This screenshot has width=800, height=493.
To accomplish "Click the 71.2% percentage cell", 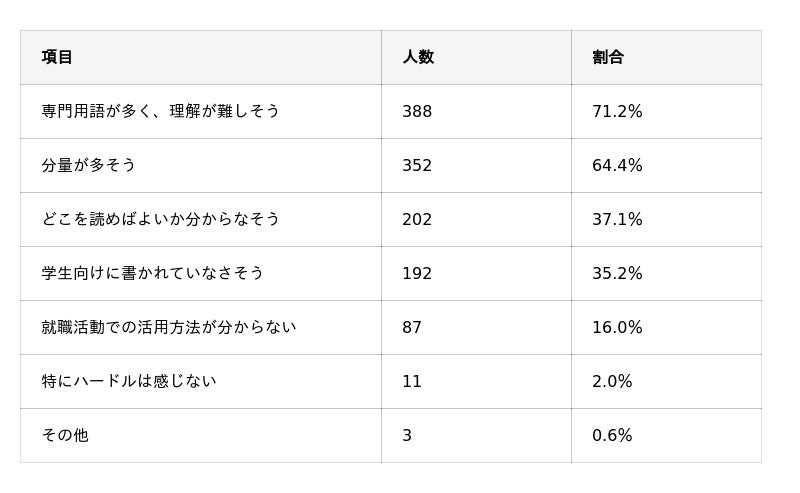I will point(617,111).
